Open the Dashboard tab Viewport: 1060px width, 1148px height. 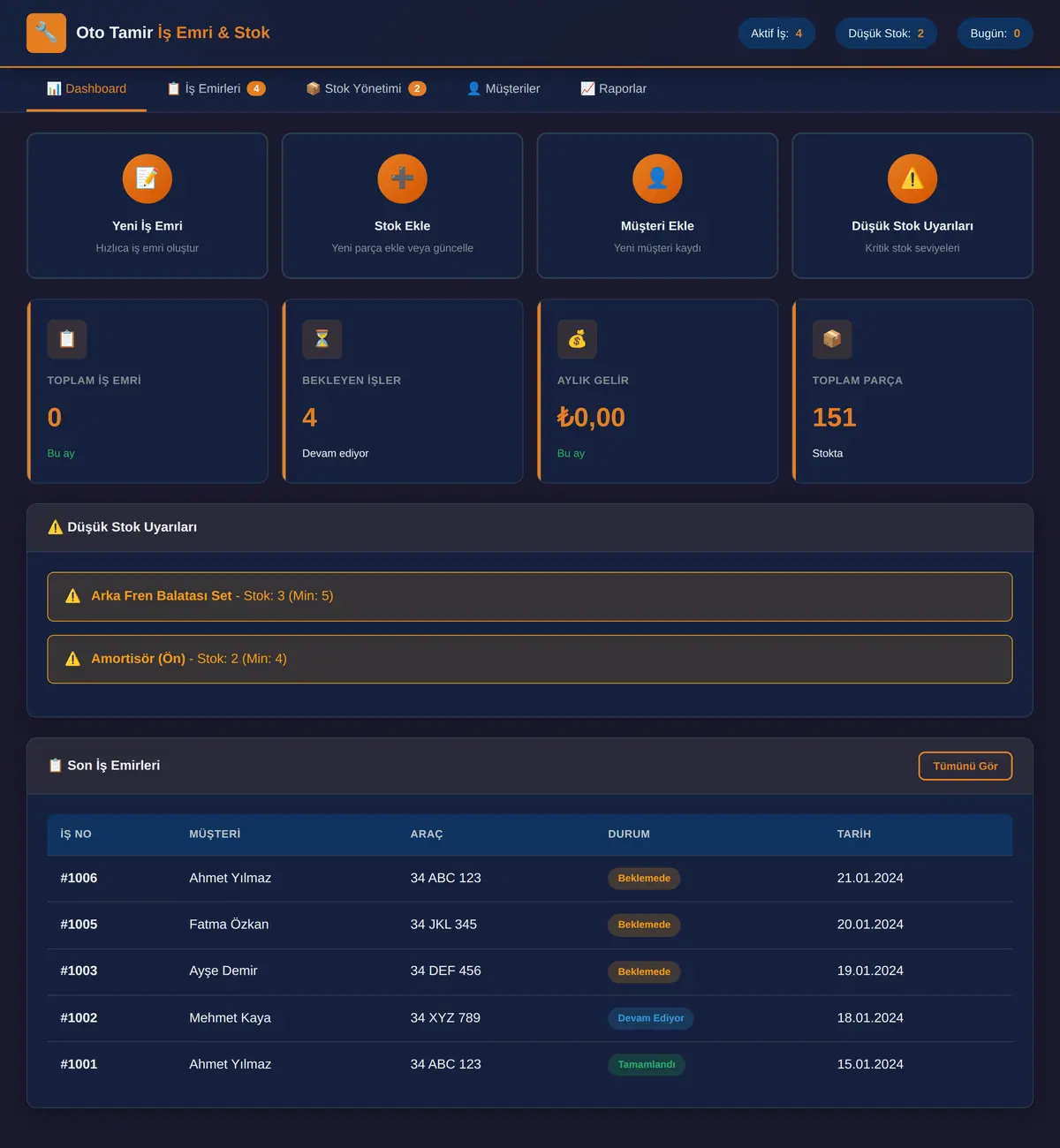point(87,89)
